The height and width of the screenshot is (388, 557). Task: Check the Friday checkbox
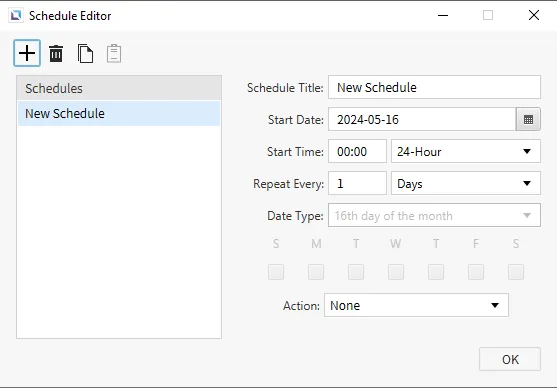coord(476,272)
